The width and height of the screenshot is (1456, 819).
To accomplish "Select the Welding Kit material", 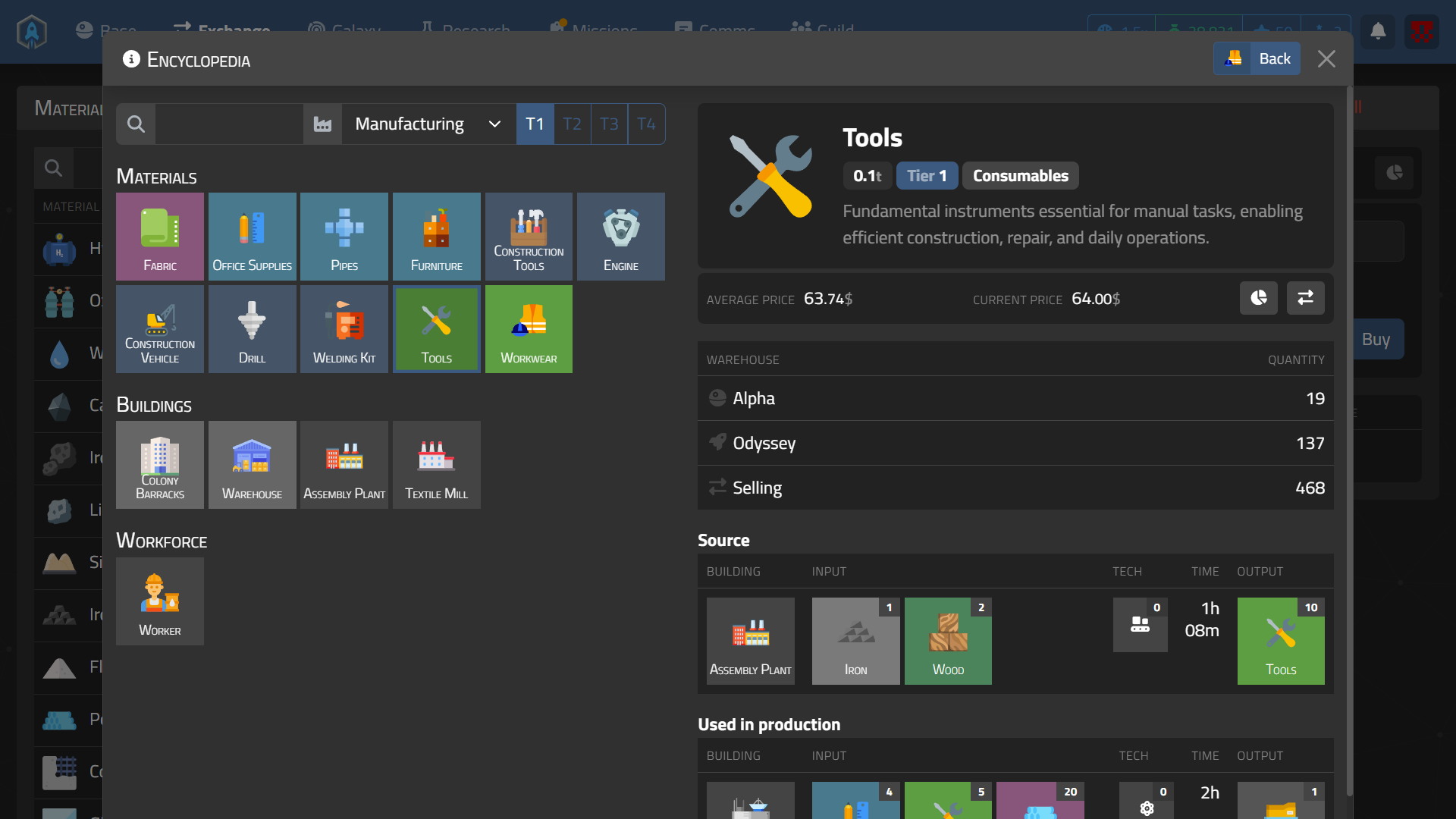I will pos(344,329).
